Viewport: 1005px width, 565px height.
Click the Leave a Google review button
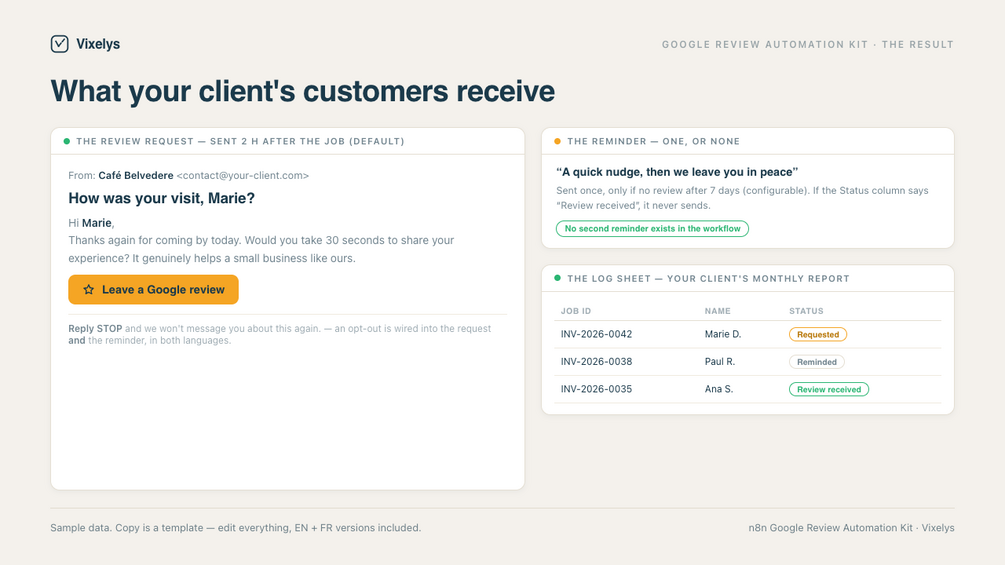coord(153,290)
